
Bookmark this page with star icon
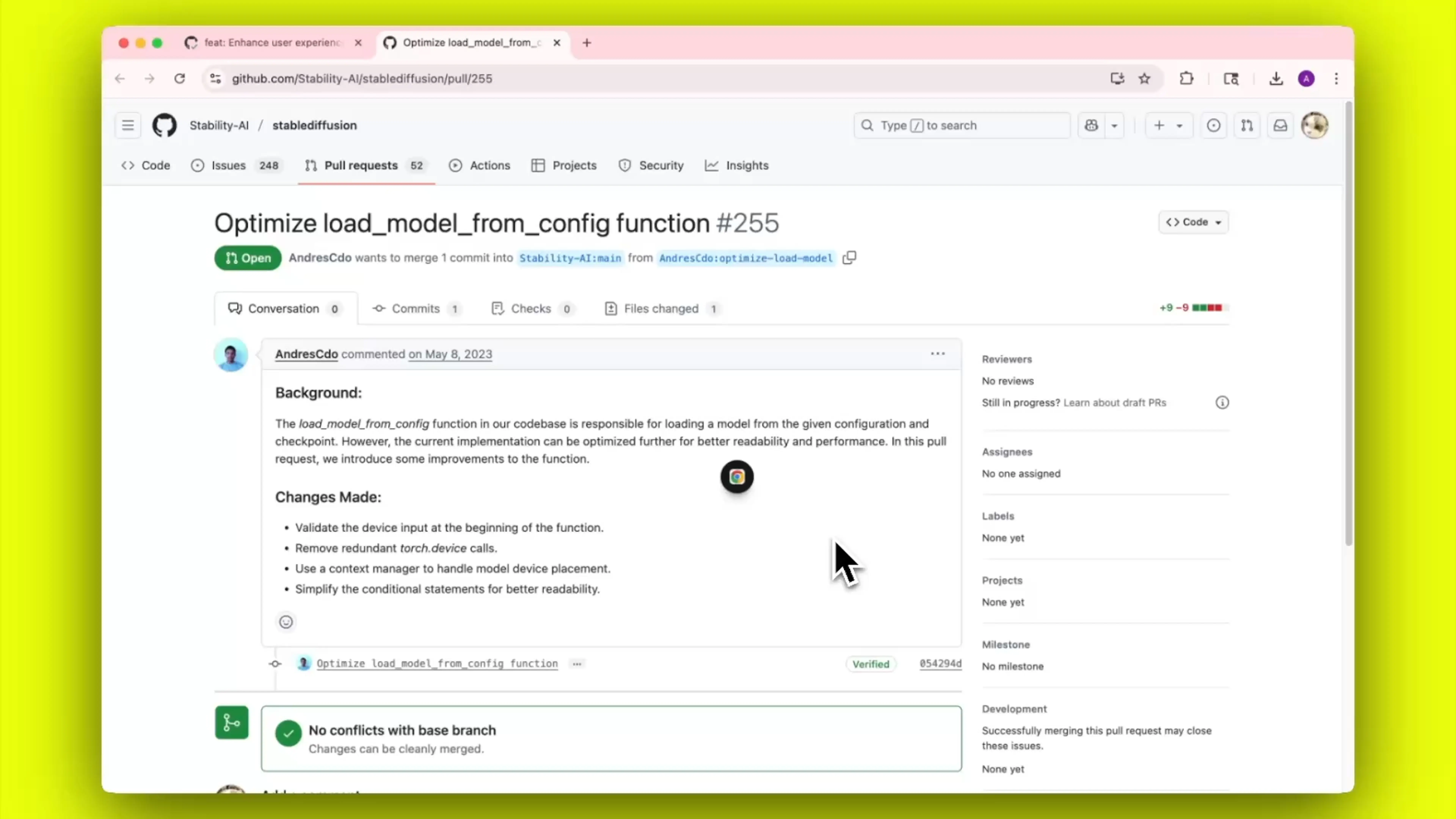1145,78
